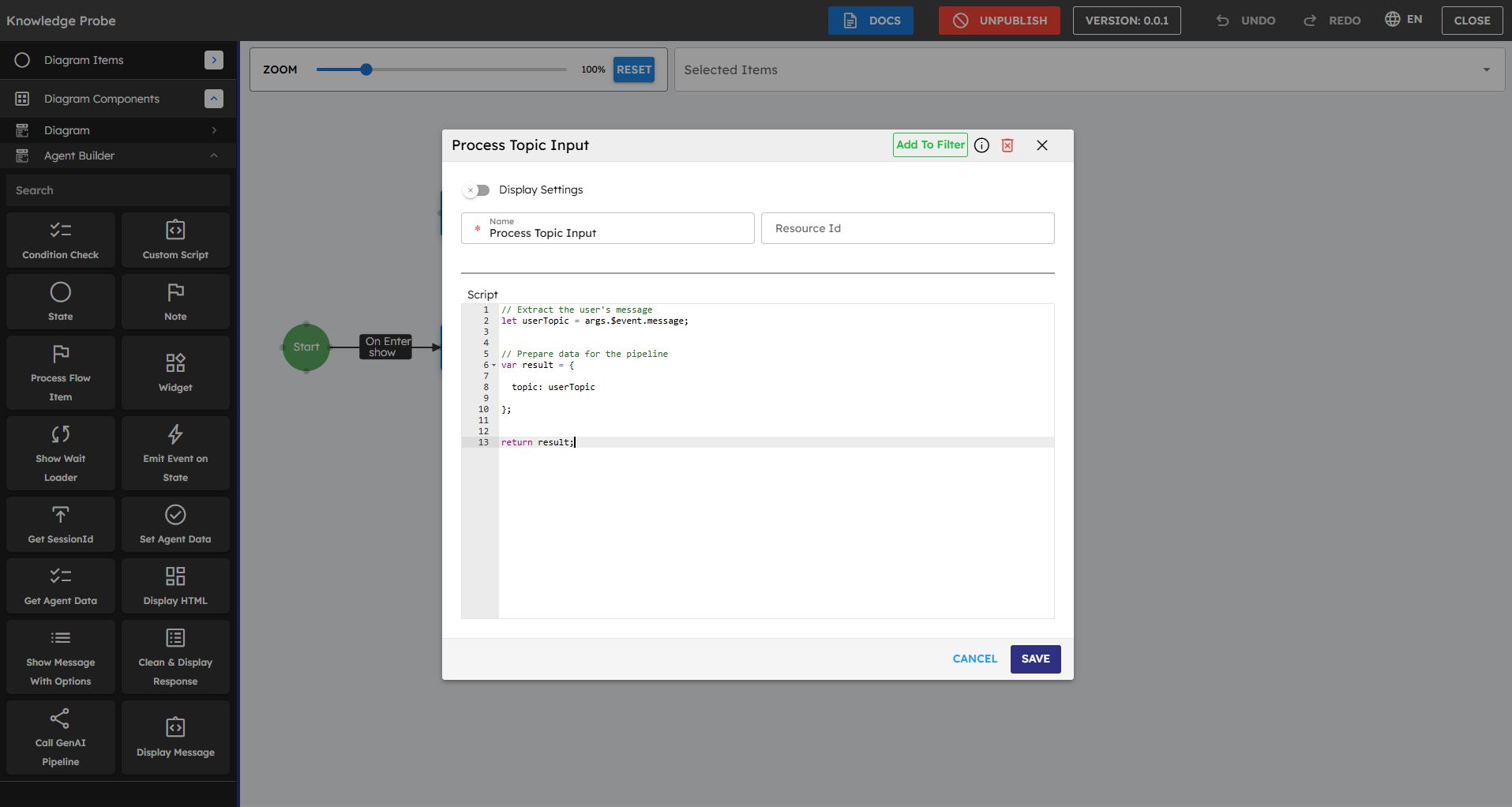Viewport: 1512px width, 807px height.
Task: Select the Show Wait Loader icon
Action: 61,434
